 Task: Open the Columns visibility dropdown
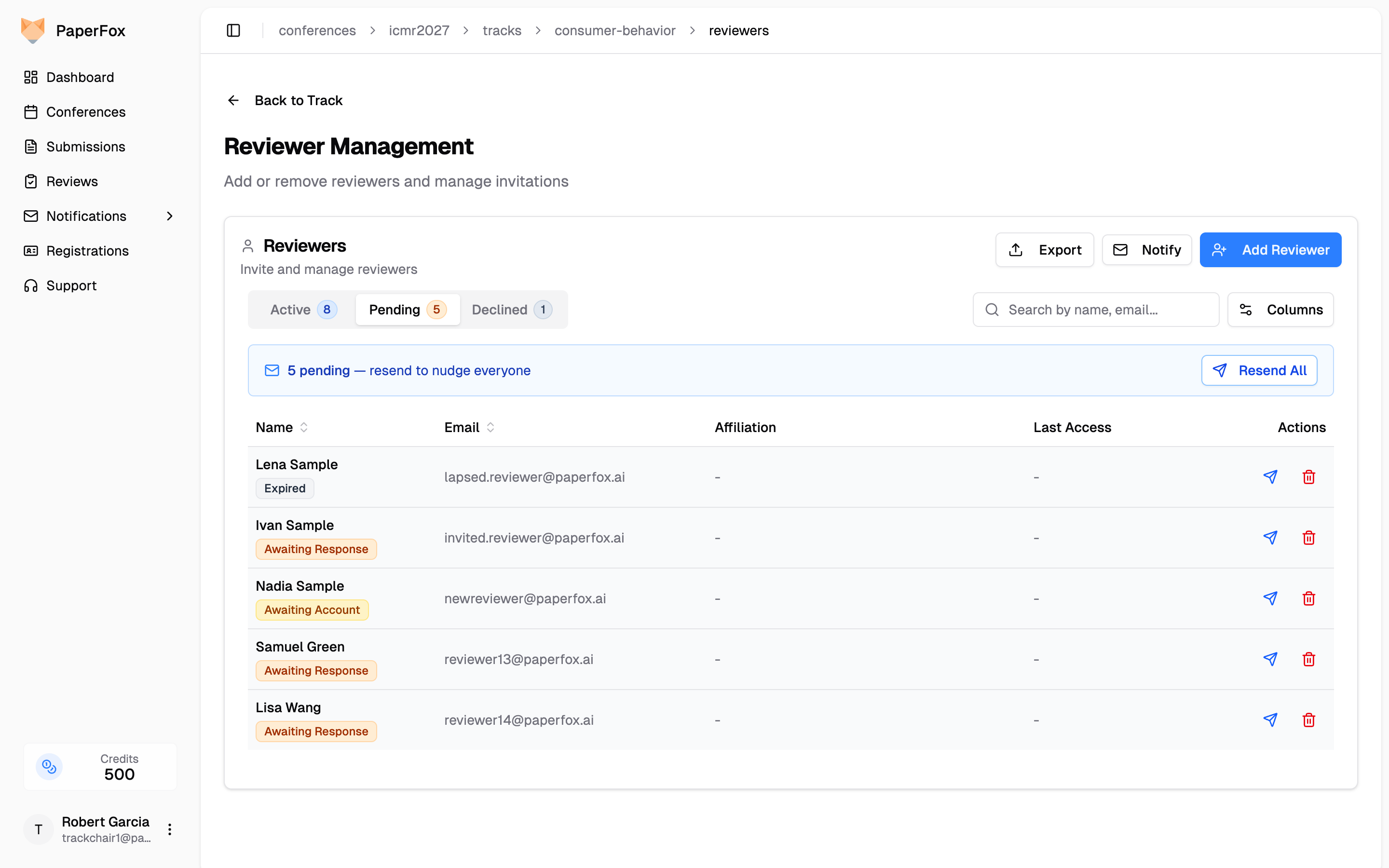pyautogui.click(x=1280, y=310)
